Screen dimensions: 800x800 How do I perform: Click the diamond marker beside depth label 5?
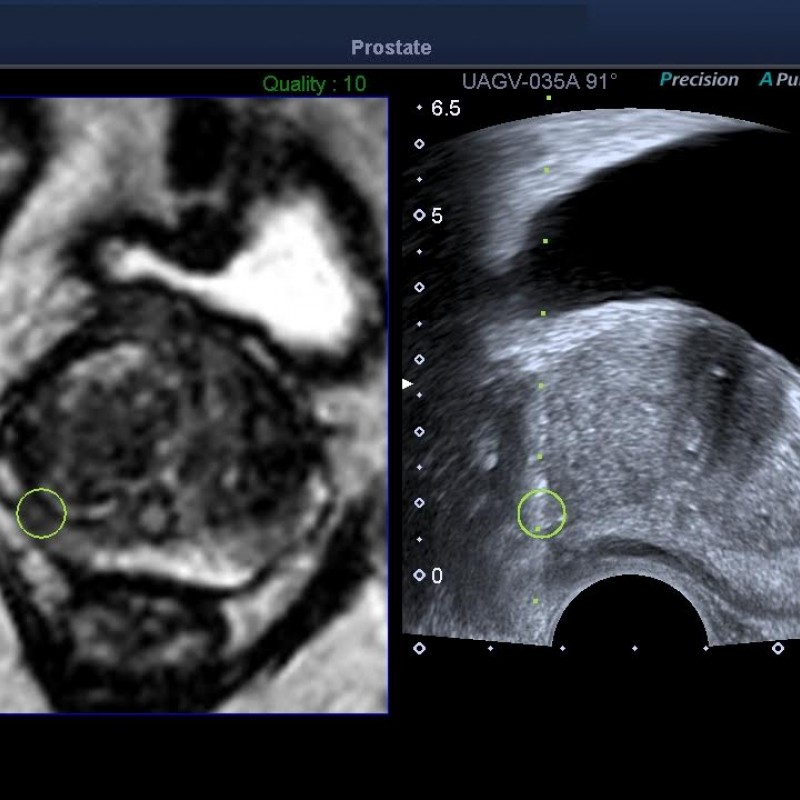coord(419,216)
